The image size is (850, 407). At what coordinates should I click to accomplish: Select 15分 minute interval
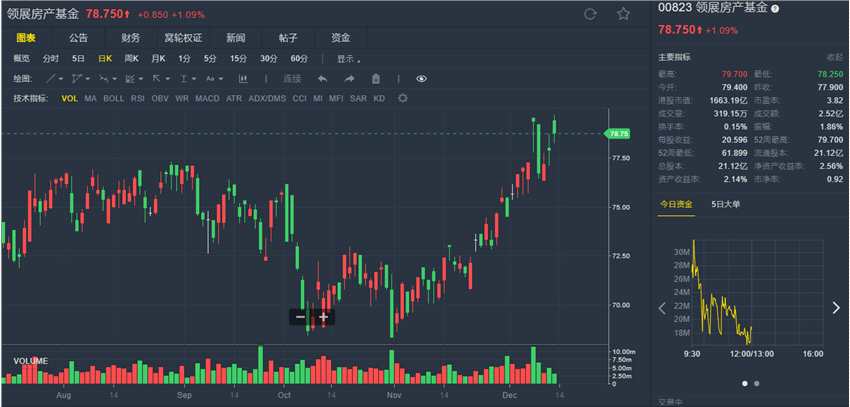[237, 59]
